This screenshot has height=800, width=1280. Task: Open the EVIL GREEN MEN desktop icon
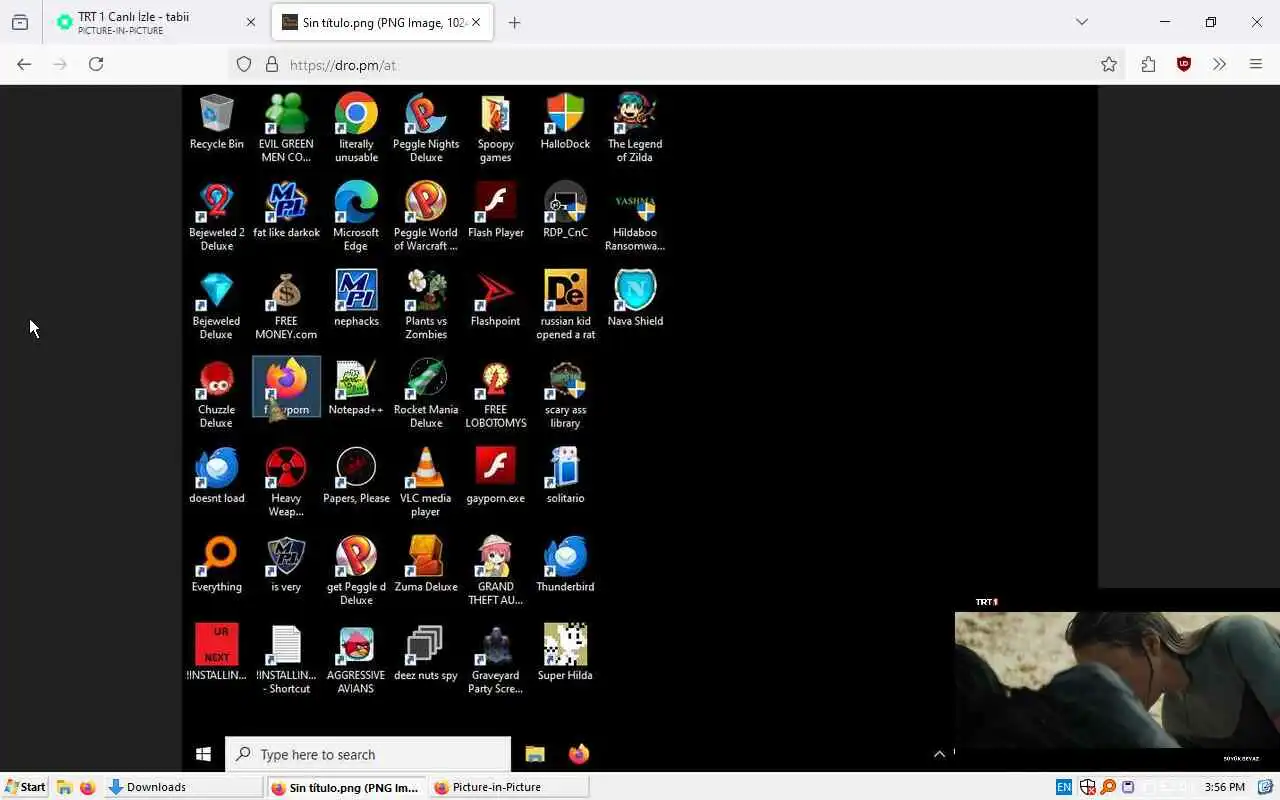(x=286, y=128)
